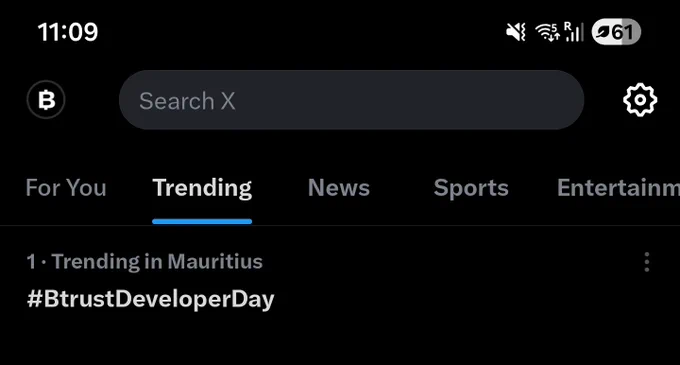680x365 pixels.
Task: Switch to the Sports tab
Action: pos(471,188)
